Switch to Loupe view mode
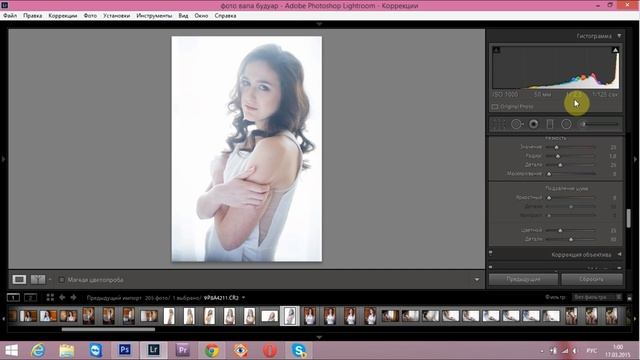This screenshot has width=640, height=360. click(x=19, y=280)
